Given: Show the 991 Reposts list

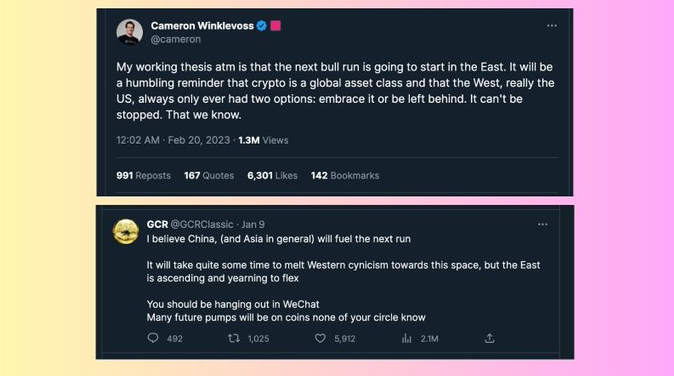Looking at the screenshot, I should tap(143, 175).
